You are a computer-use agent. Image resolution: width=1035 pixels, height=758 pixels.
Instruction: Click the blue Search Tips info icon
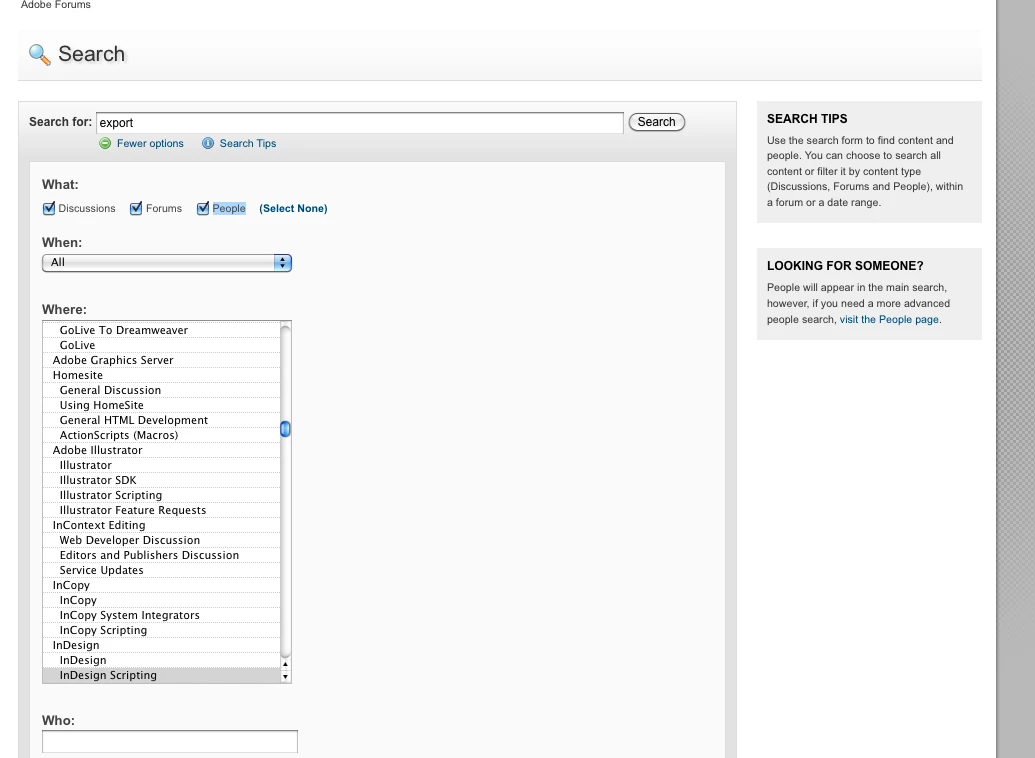click(208, 143)
